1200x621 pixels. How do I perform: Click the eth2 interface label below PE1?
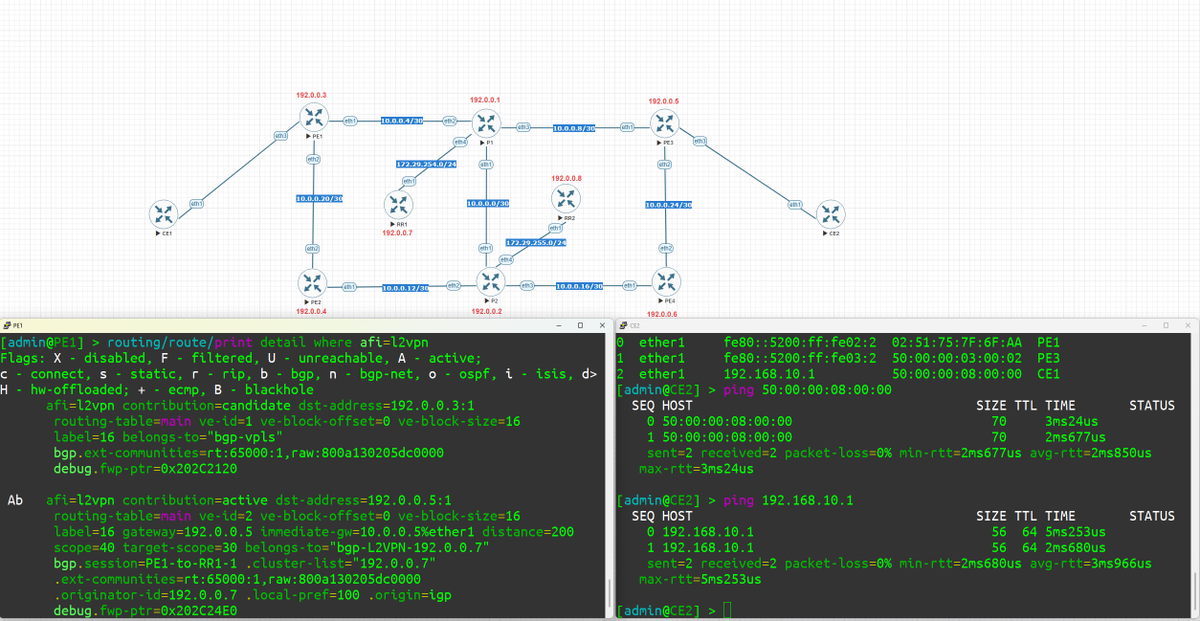click(313, 158)
